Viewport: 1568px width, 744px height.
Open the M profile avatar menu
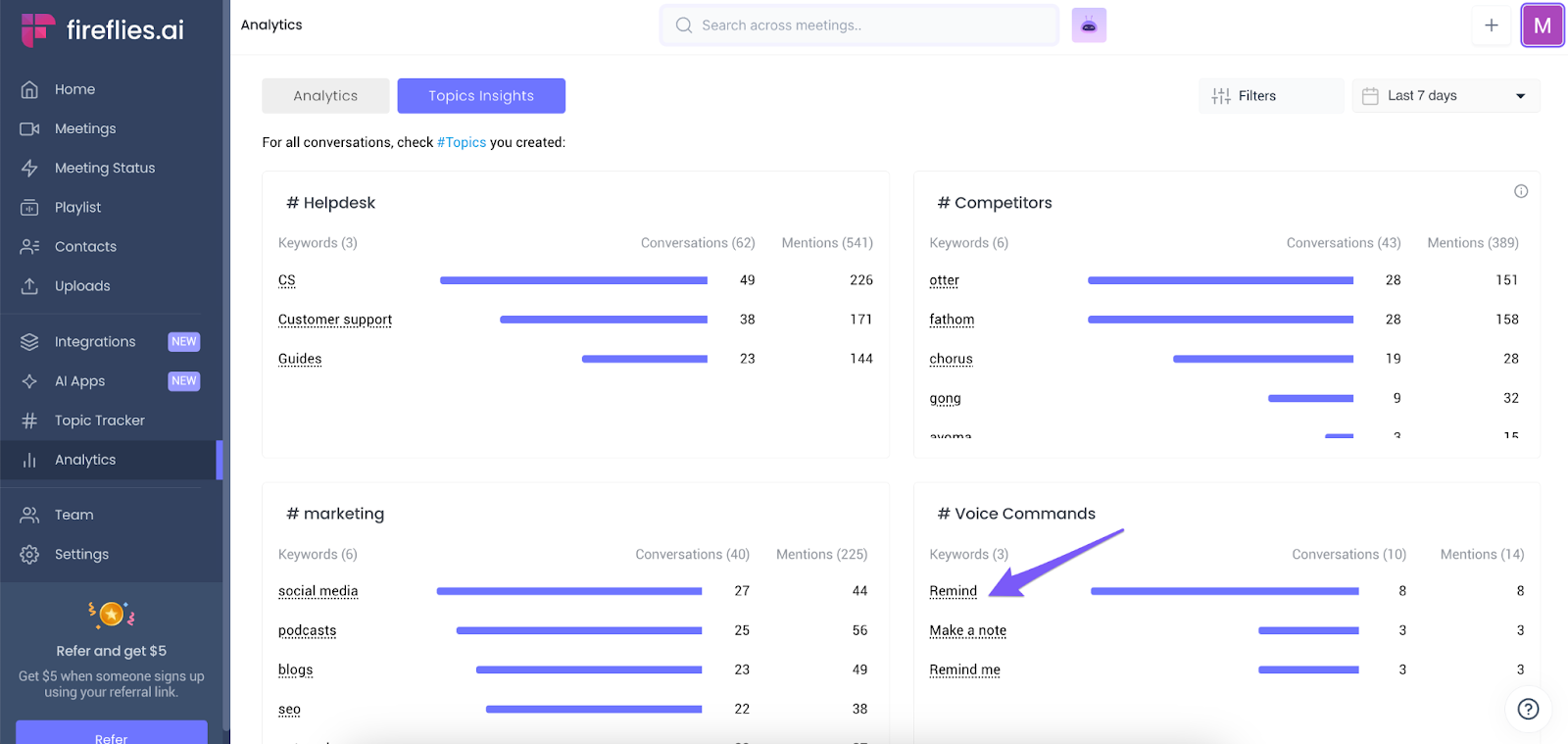coord(1543,25)
